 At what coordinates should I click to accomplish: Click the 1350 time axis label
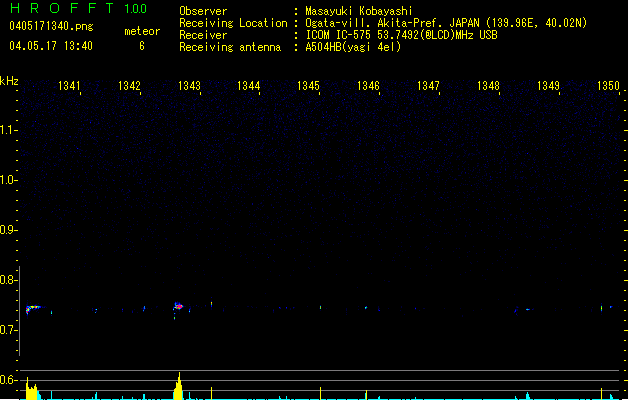[x=608, y=86]
